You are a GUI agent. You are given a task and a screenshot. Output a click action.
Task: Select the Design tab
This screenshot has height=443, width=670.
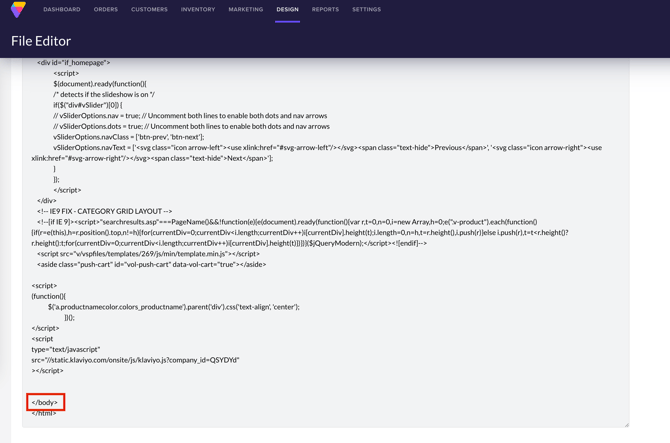point(287,10)
